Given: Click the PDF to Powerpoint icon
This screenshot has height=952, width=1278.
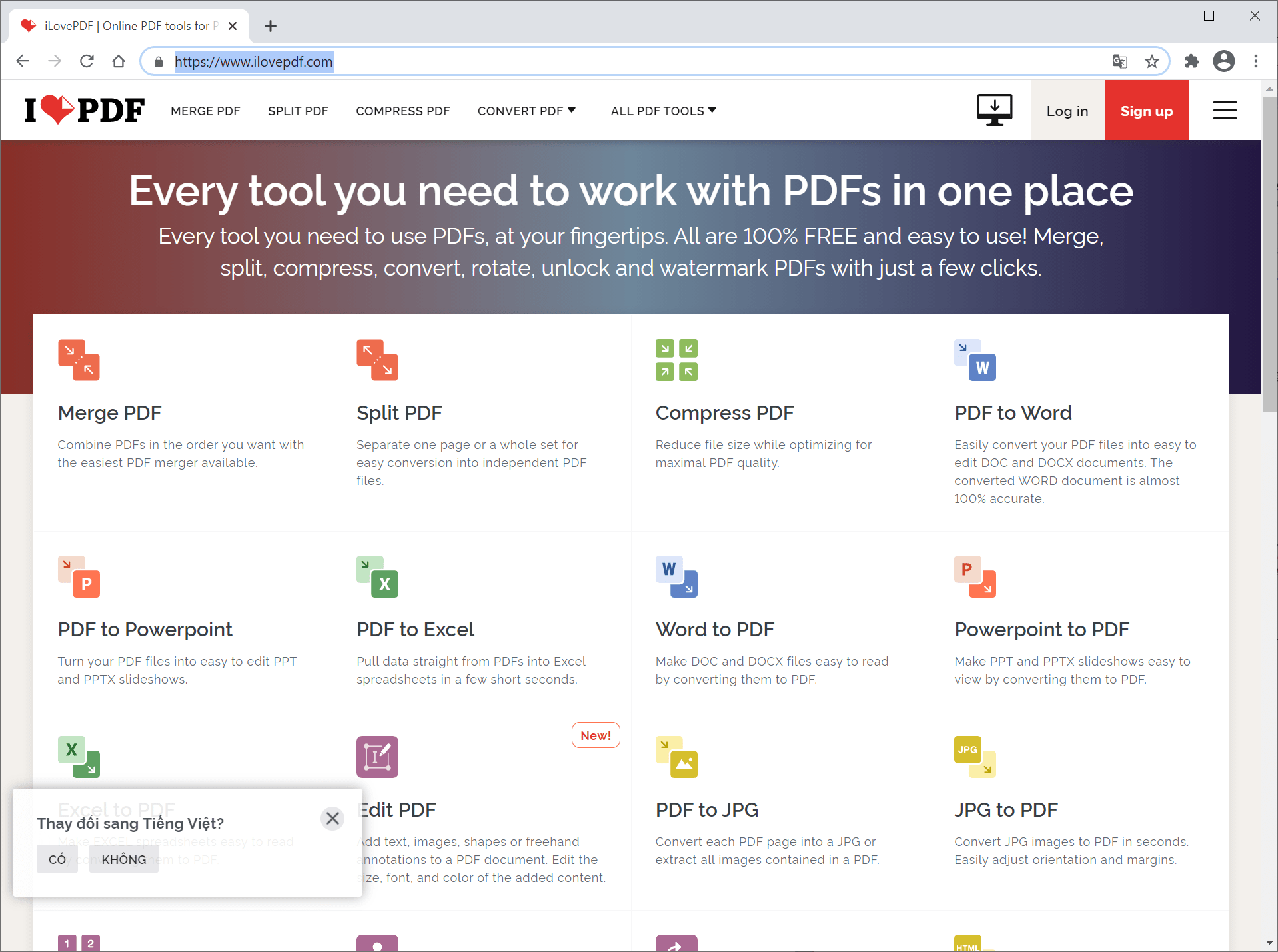Looking at the screenshot, I should (x=79, y=576).
